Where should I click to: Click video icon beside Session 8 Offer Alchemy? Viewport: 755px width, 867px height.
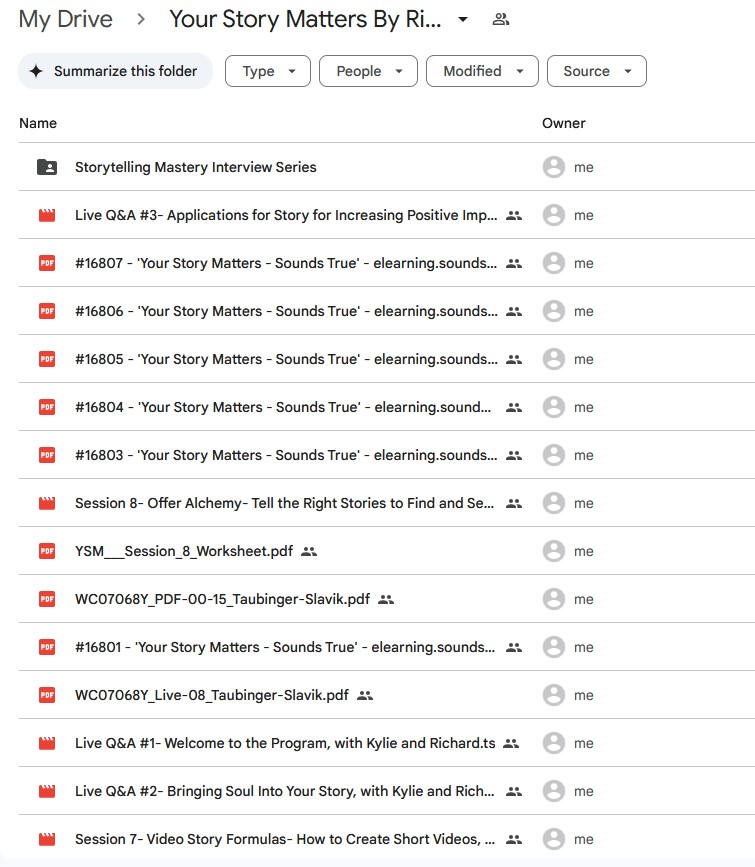pyautogui.click(x=47, y=503)
